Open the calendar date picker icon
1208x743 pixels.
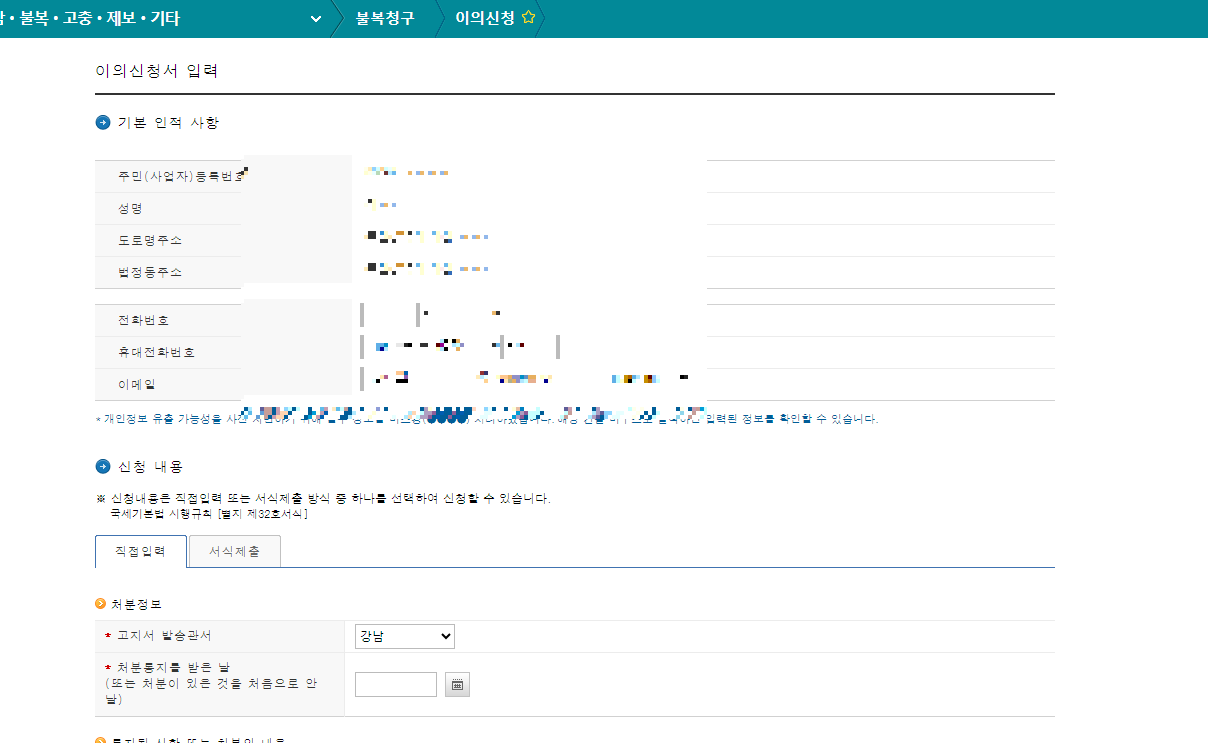(x=457, y=684)
